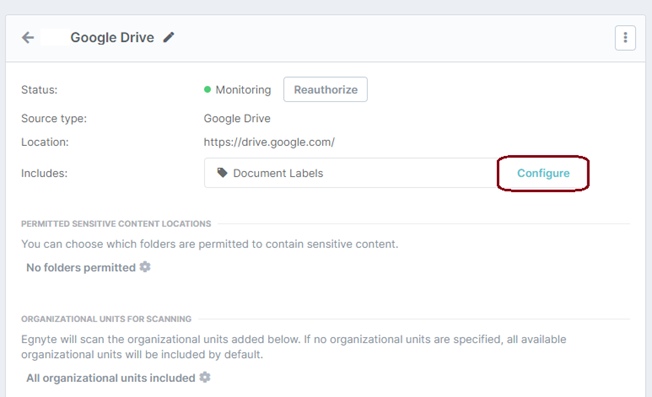Image resolution: width=652 pixels, height=397 pixels.
Task: Click the Document Labels field text
Action: point(278,173)
